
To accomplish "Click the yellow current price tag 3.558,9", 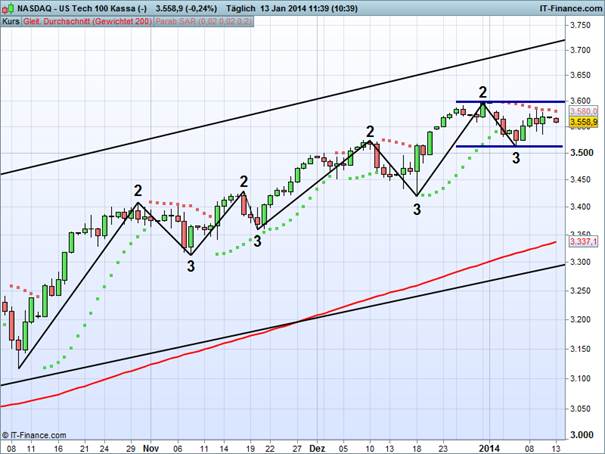I will tap(584, 122).
